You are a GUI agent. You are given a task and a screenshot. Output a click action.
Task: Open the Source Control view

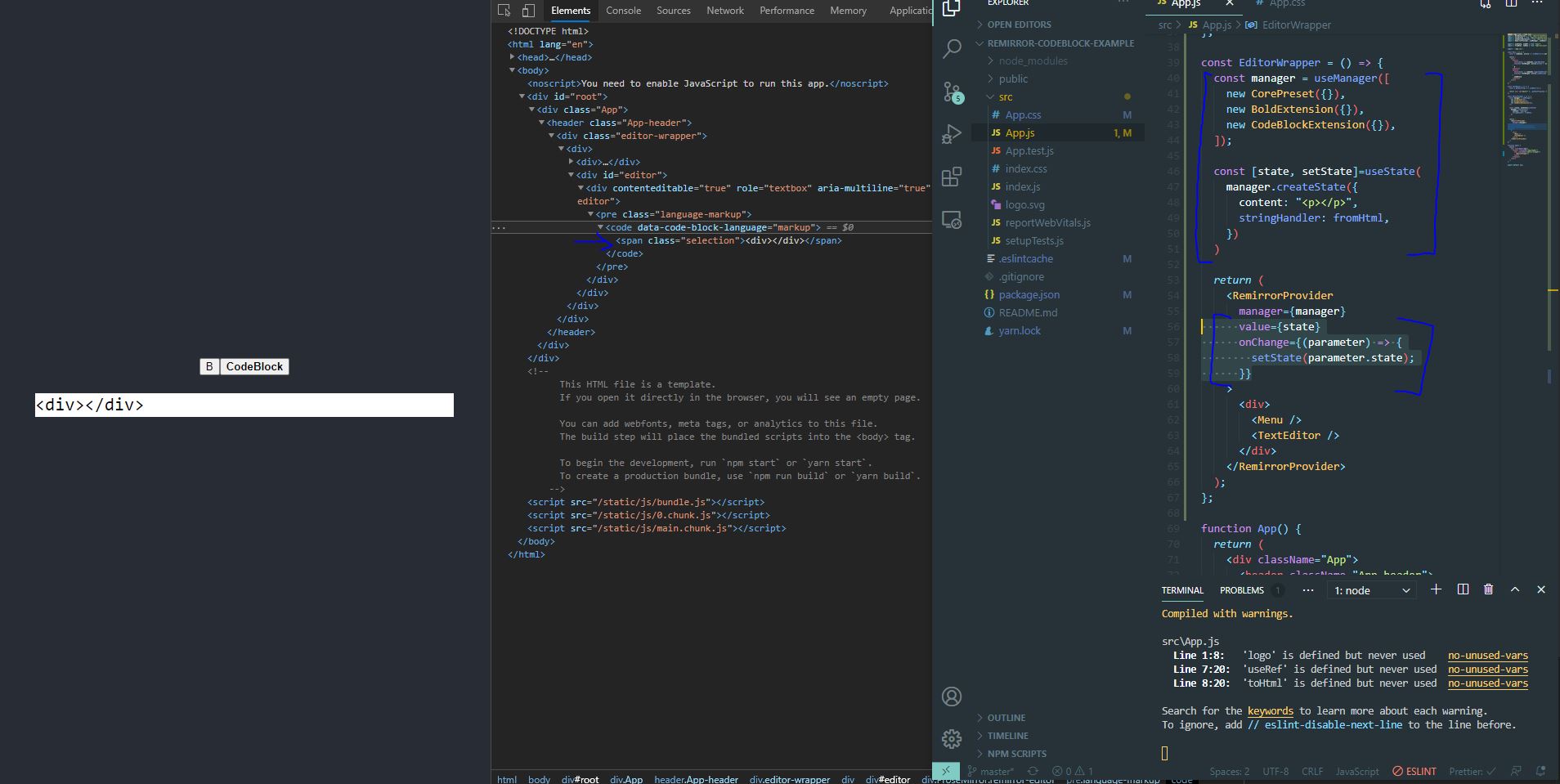point(951,92)
